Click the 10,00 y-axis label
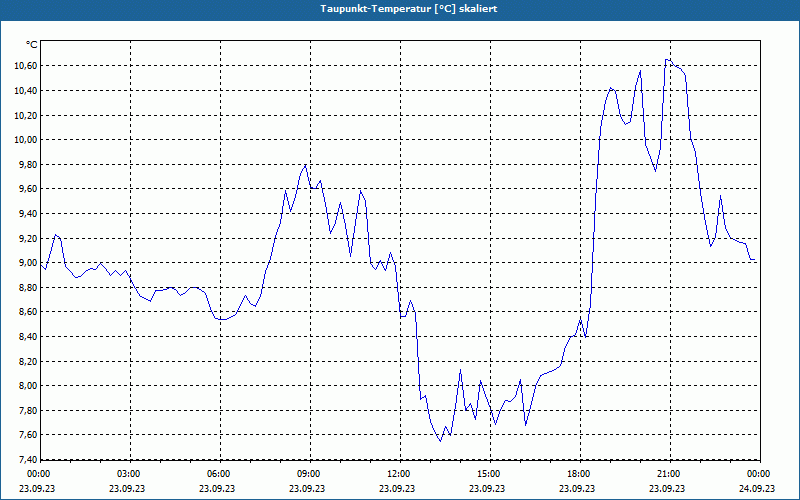This screenshot has height=500, width=800. [x=24, y=140]
